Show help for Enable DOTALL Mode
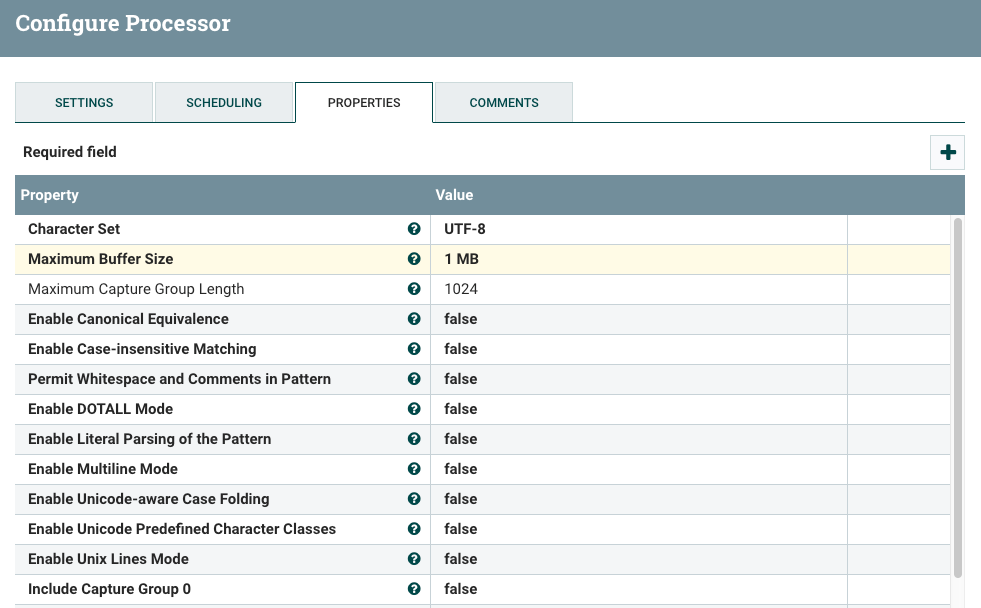The width and height of the screenshot is (981, 608). [414, 409]
